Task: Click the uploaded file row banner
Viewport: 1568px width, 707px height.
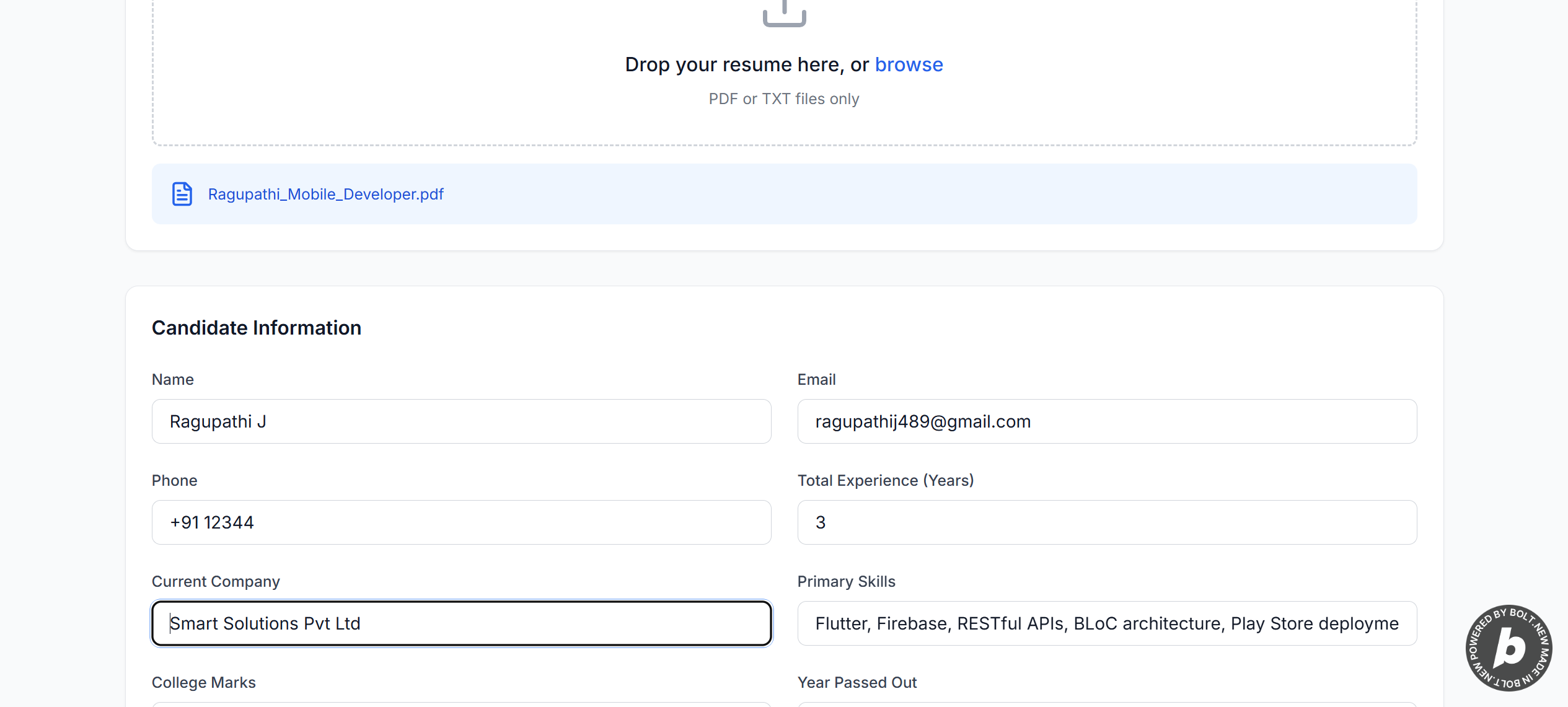Action: pyautogui.click(x=868, y=194)
